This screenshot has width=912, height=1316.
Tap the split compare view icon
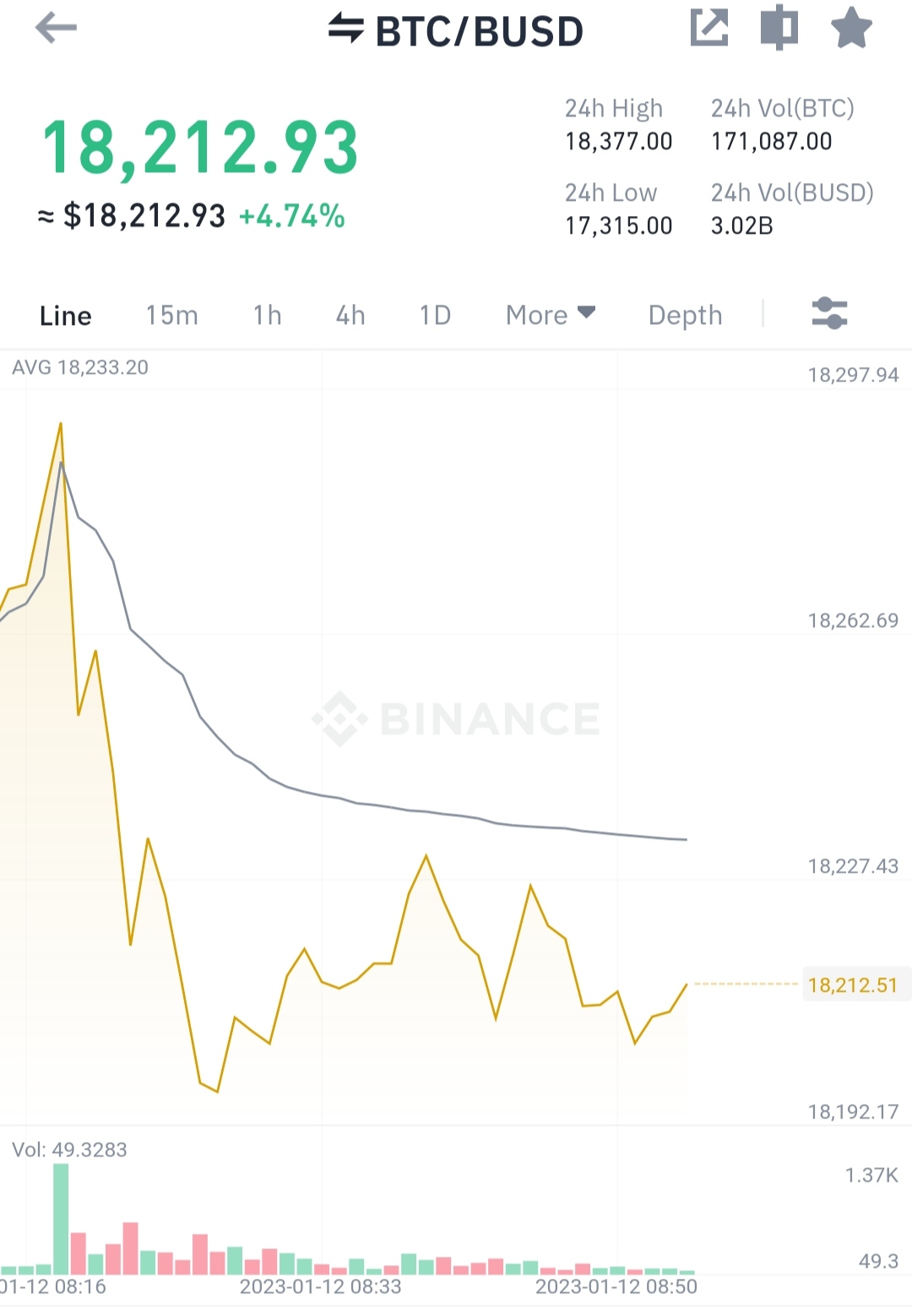click(x=779, y=28)
